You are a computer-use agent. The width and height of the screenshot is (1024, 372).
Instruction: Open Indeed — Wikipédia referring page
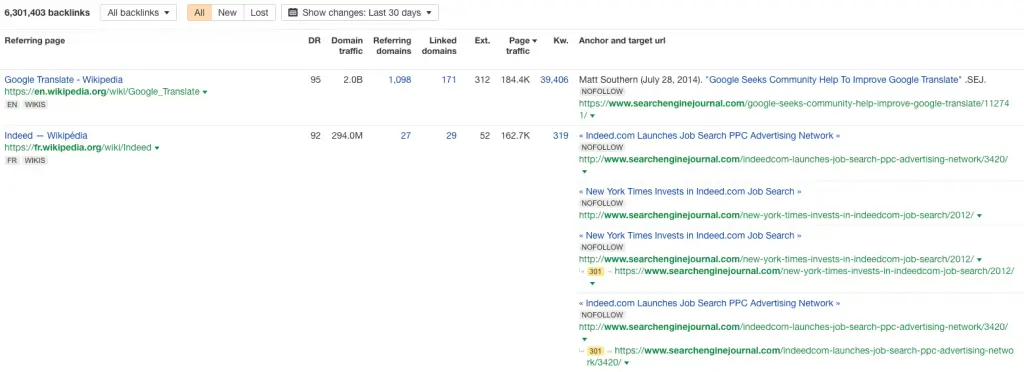coord(46,136)
